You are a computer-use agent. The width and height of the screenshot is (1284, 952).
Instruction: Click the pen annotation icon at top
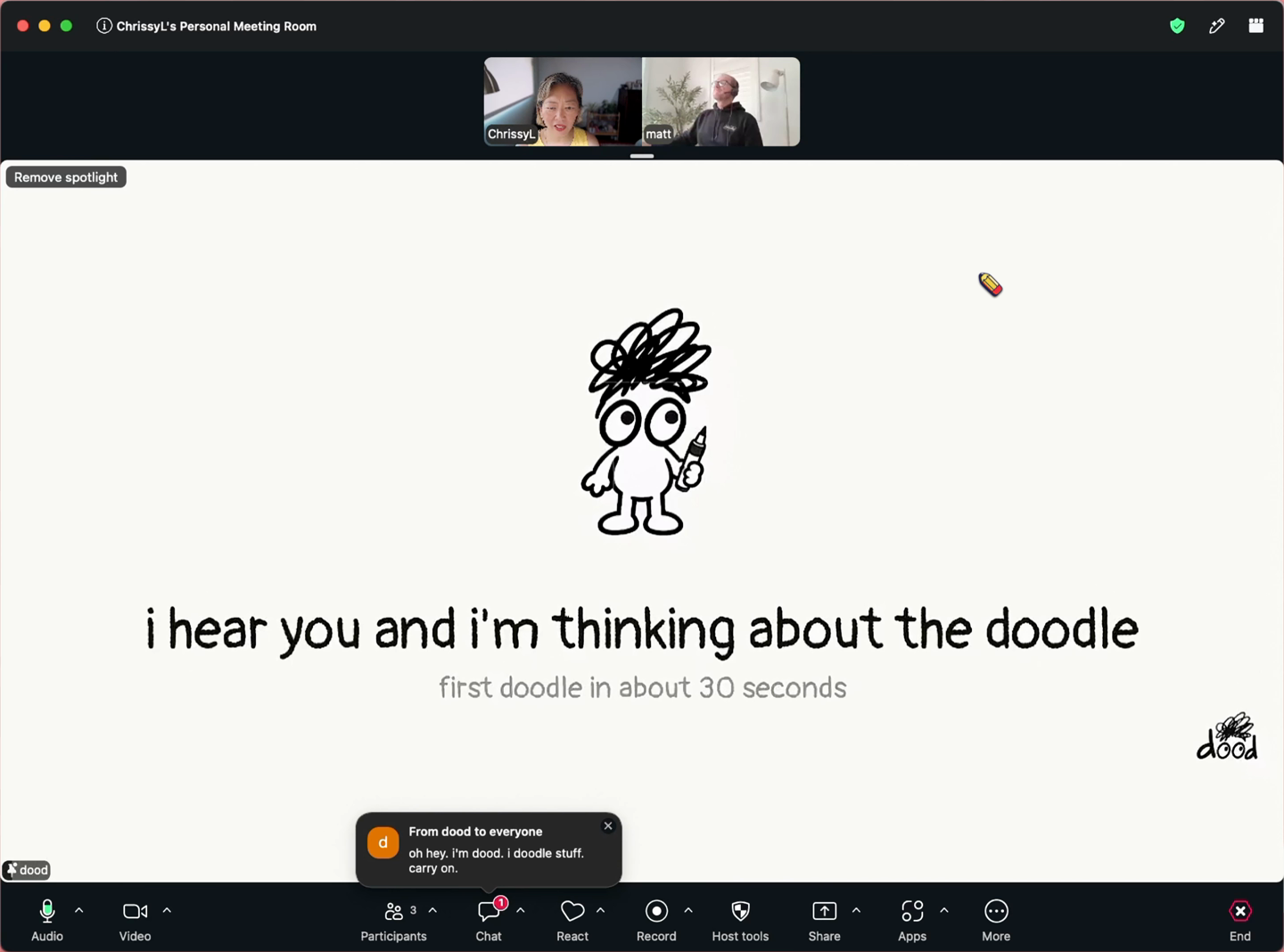coord(1217,26)
